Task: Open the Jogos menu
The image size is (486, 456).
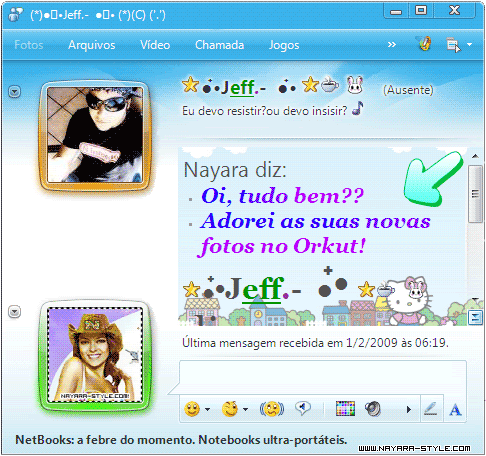Action: click(284, 45)
